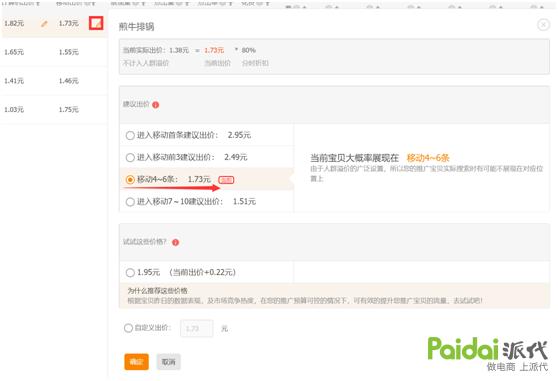Click the 1.55元 table cell
The height and width of the screenshot is (381, 558).
[68, 52]
